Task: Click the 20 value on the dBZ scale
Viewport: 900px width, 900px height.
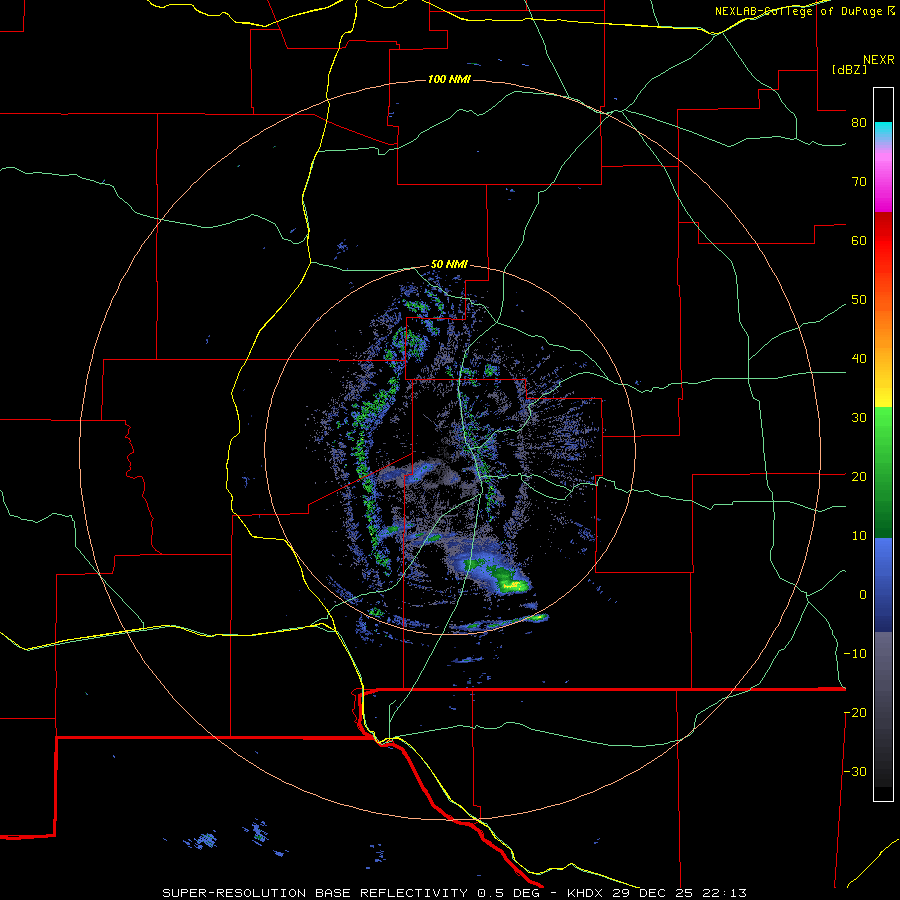Action: [859, 477]
